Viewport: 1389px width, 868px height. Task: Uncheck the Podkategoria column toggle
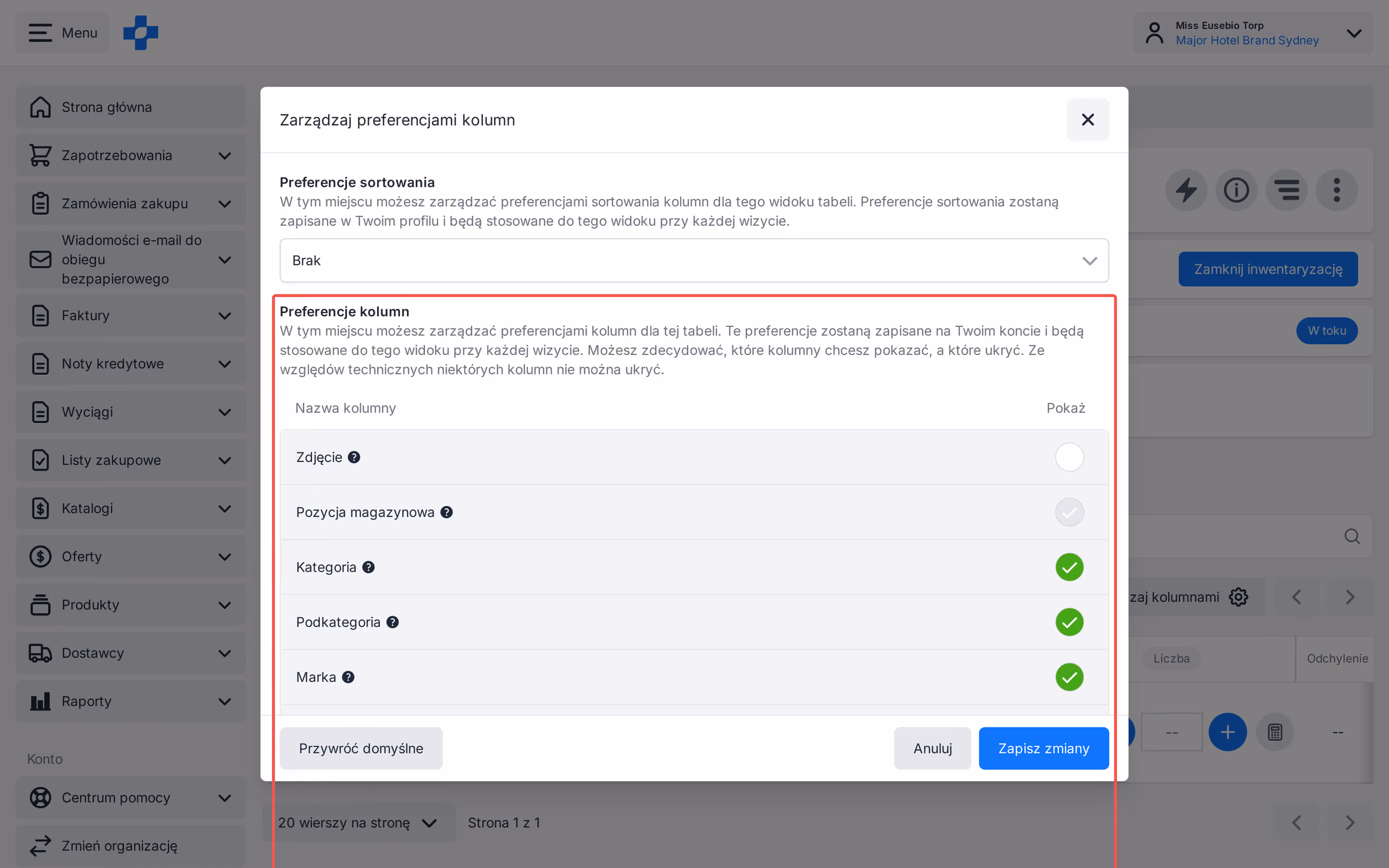point(1070,622)
